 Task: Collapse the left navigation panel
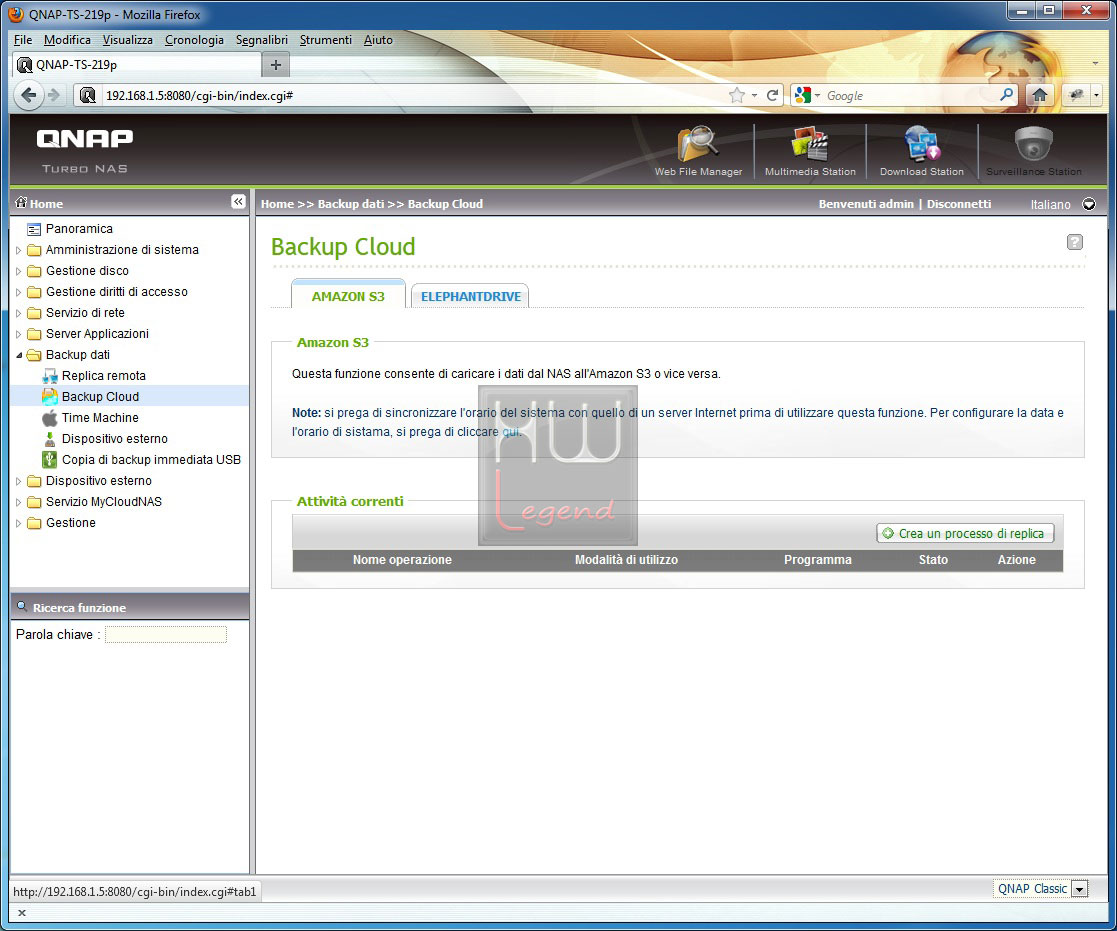click(238, 202)
